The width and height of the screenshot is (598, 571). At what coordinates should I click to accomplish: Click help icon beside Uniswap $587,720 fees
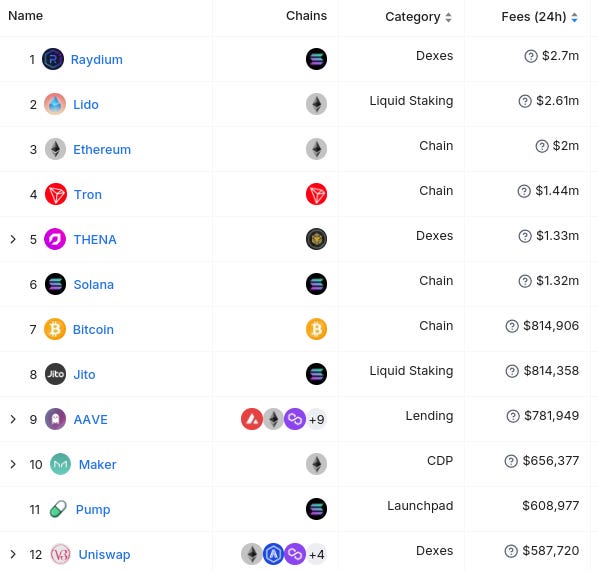(x=511, y=551)
